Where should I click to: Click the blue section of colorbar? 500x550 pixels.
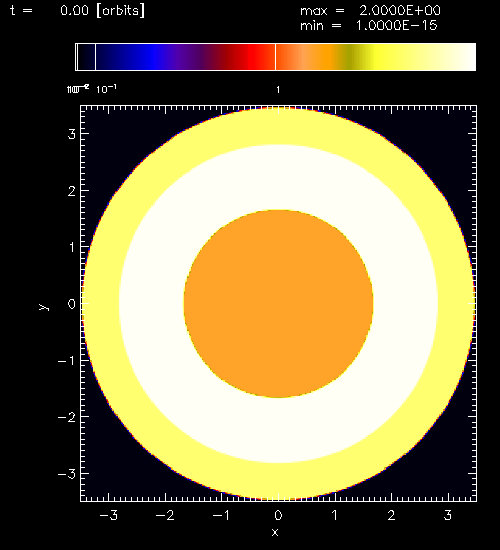[x=151, y=57]
